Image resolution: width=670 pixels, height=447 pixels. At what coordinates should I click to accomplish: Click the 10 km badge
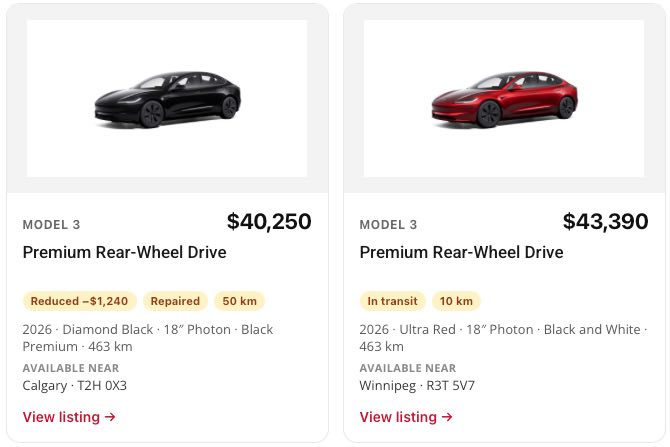tap(456, 301)
